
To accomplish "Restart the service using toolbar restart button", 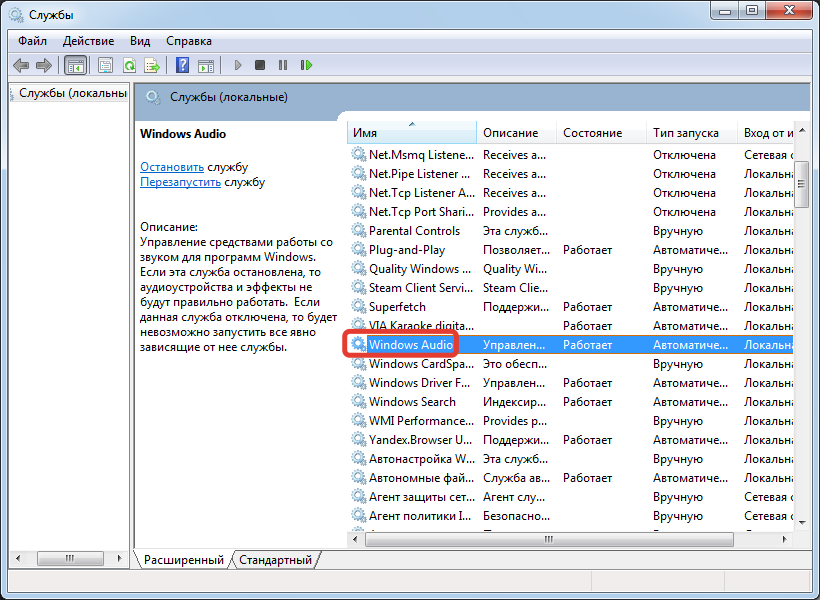I will click(307, 65).
